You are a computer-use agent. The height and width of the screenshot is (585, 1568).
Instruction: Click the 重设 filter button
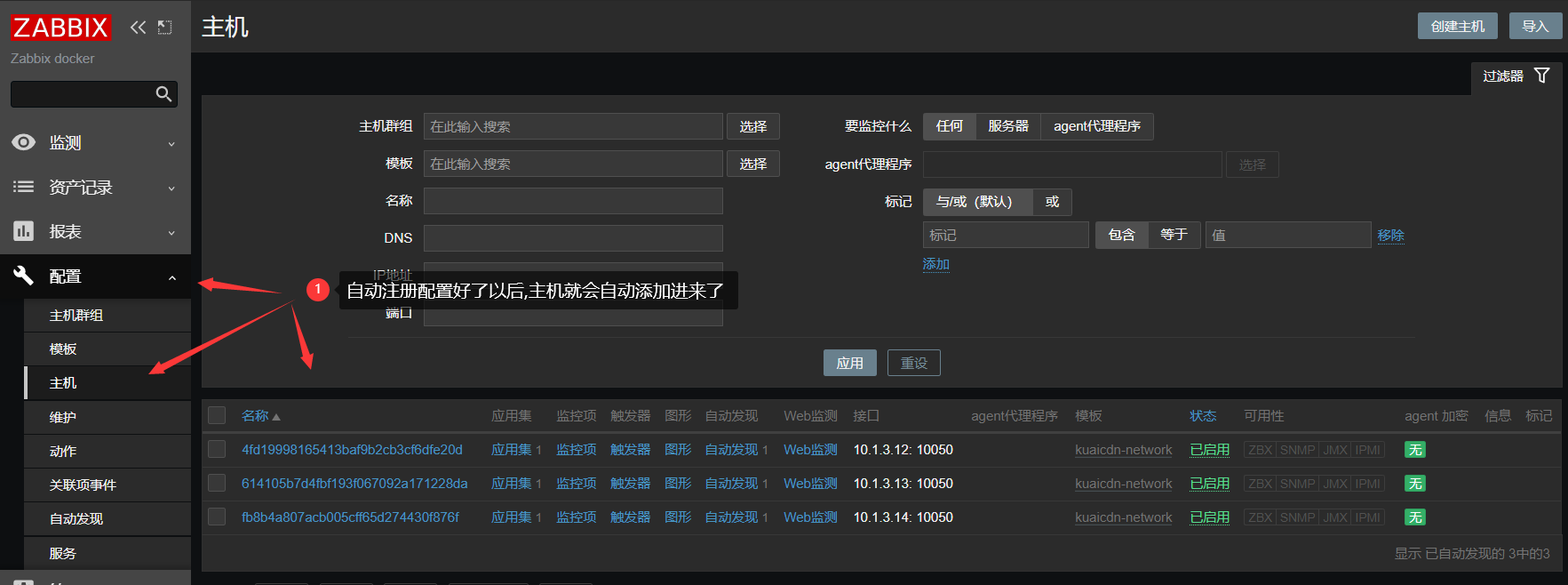913,363
